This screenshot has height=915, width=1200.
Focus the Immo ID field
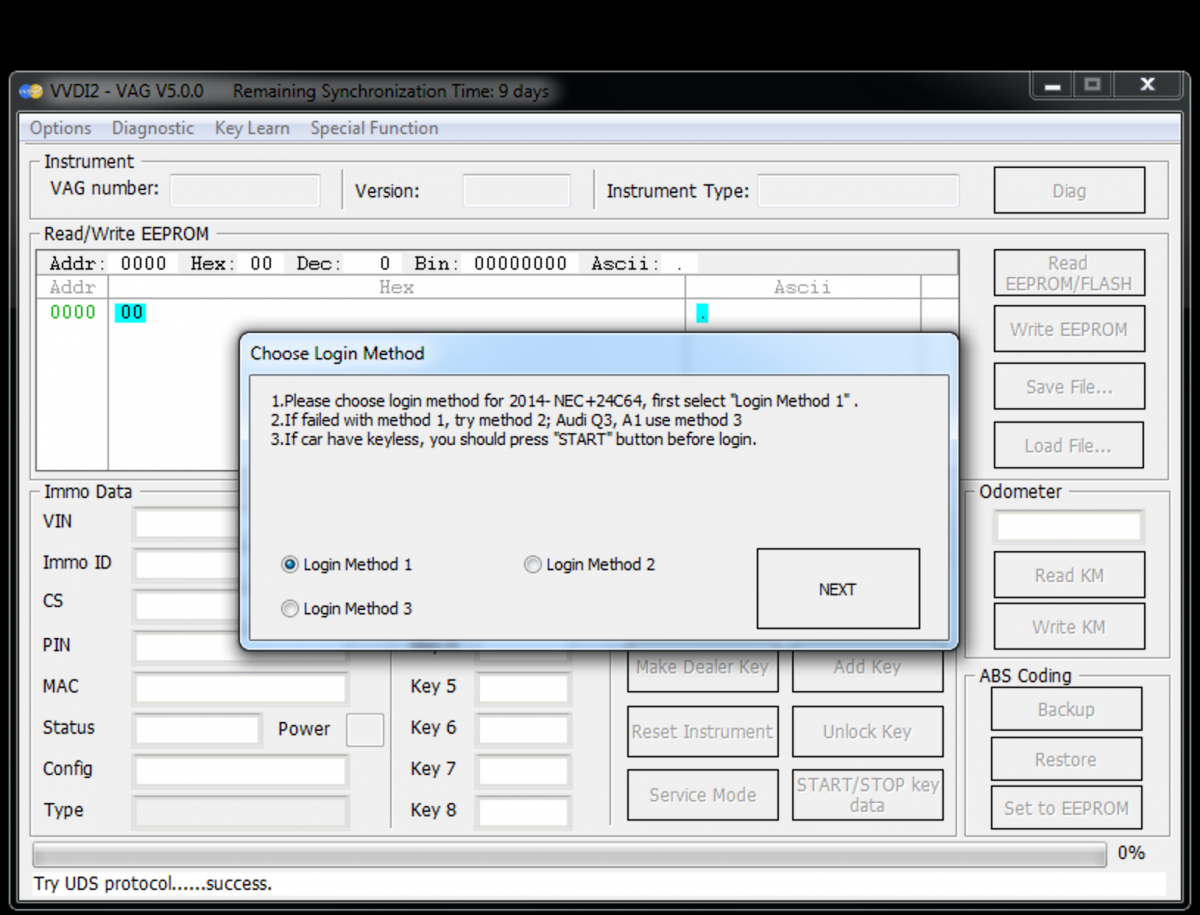point(187,565)
